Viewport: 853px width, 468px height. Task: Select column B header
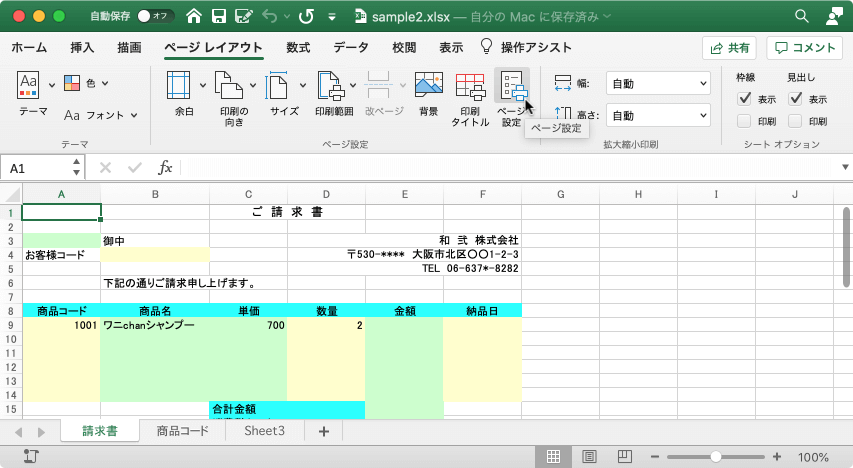[x=155, y=194]
